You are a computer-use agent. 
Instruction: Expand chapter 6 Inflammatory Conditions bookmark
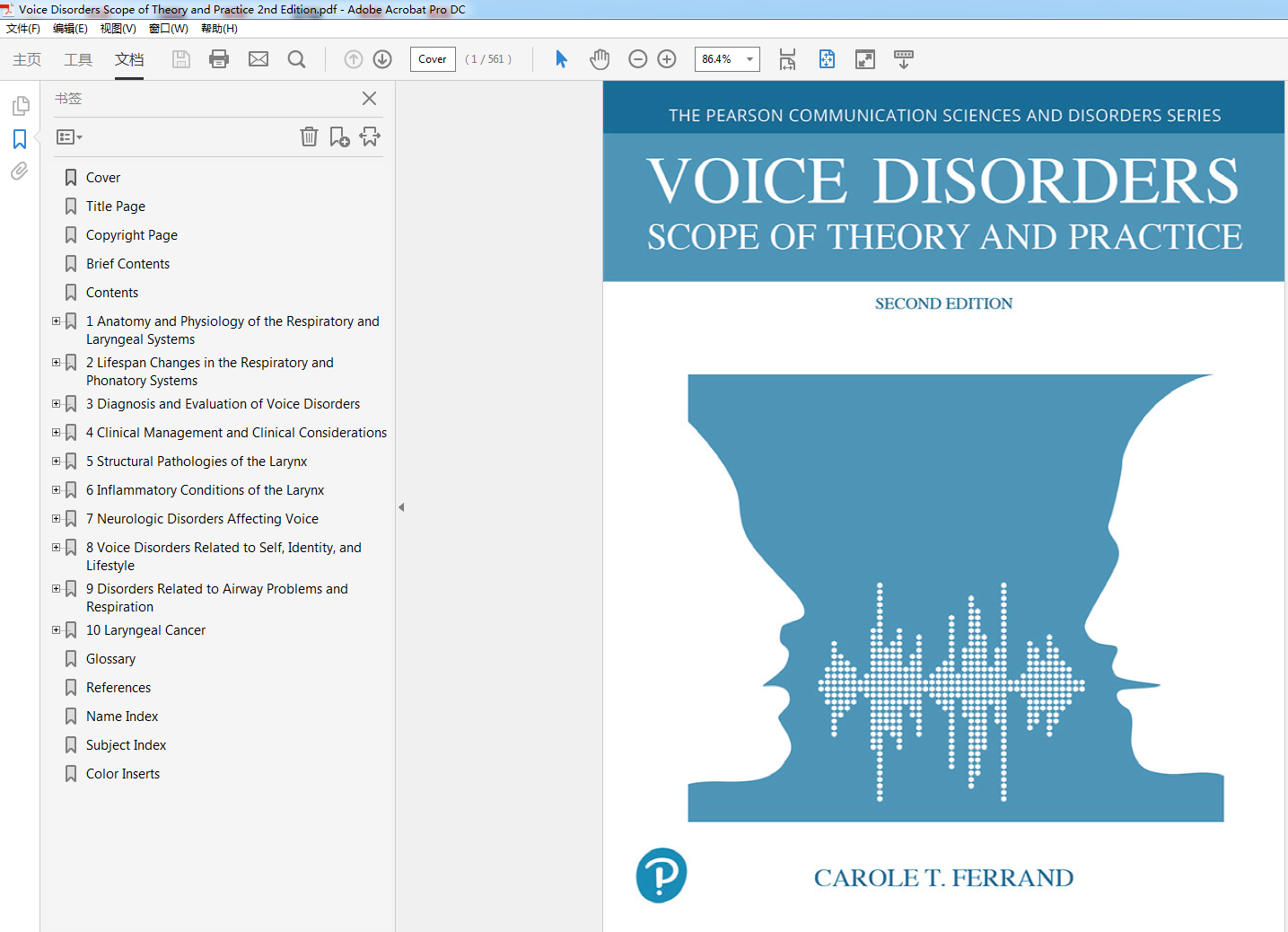coord(57,490)
